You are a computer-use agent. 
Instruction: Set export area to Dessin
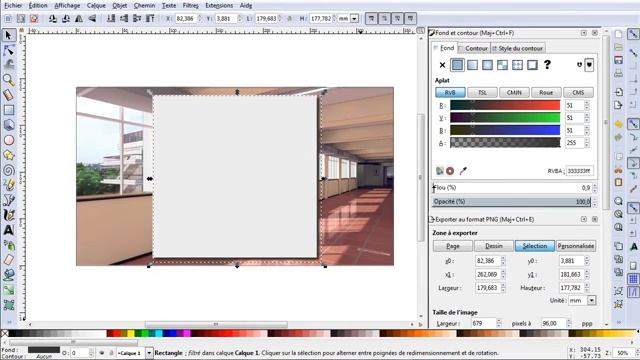tap(493, 246)
